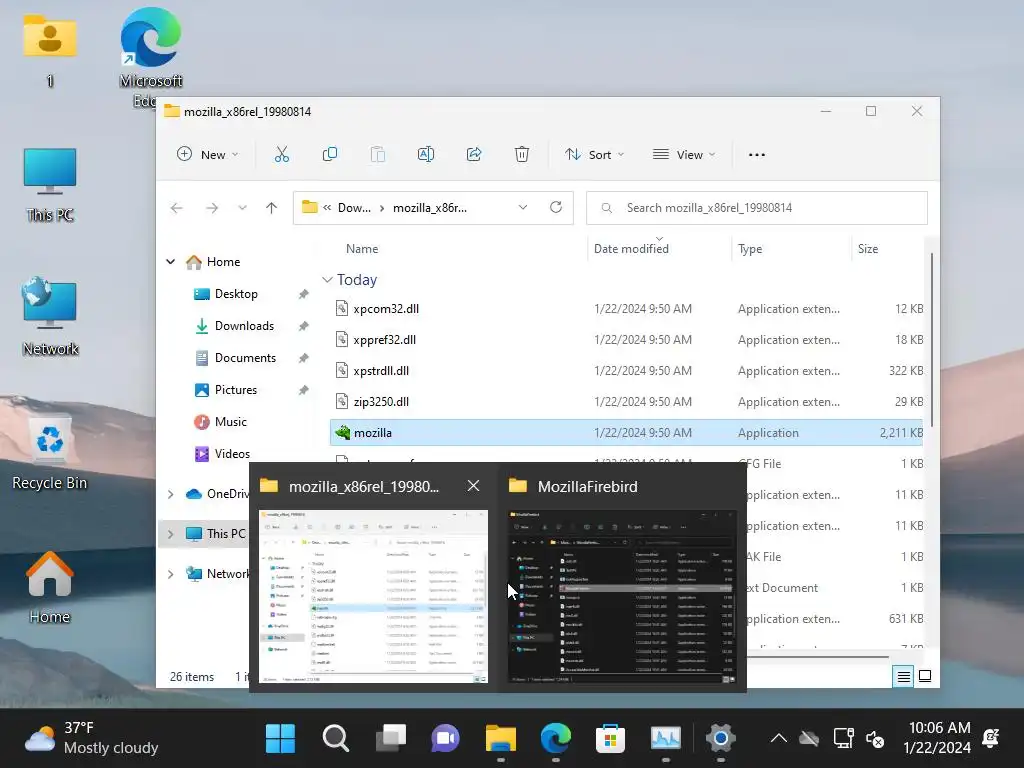Screen dimensions: 1024x768
Task: Select the user folder named 1 on desktop
Action: 50,51
